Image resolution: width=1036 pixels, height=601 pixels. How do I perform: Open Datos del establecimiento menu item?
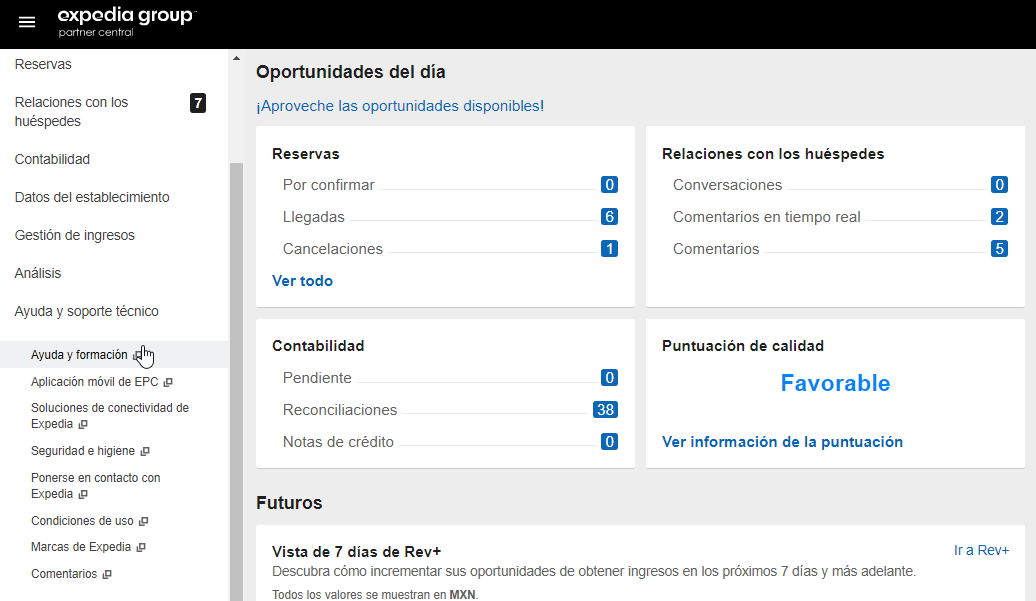click(92, 197)
